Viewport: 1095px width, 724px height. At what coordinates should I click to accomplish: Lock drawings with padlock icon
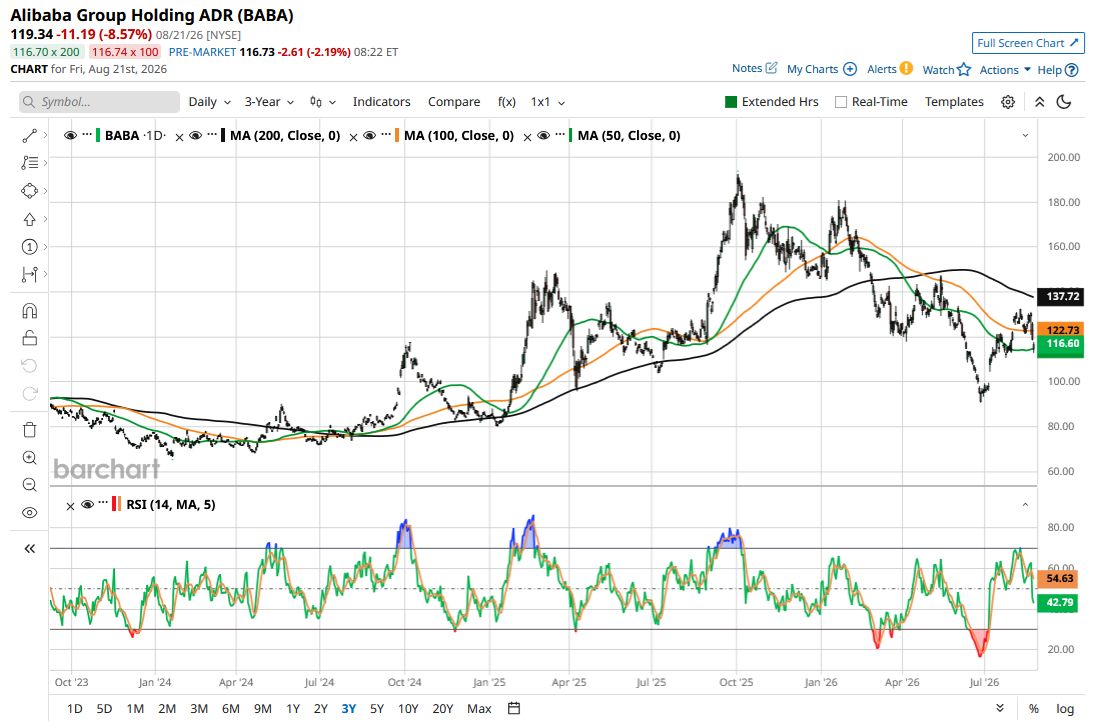[x=29, y=338]
